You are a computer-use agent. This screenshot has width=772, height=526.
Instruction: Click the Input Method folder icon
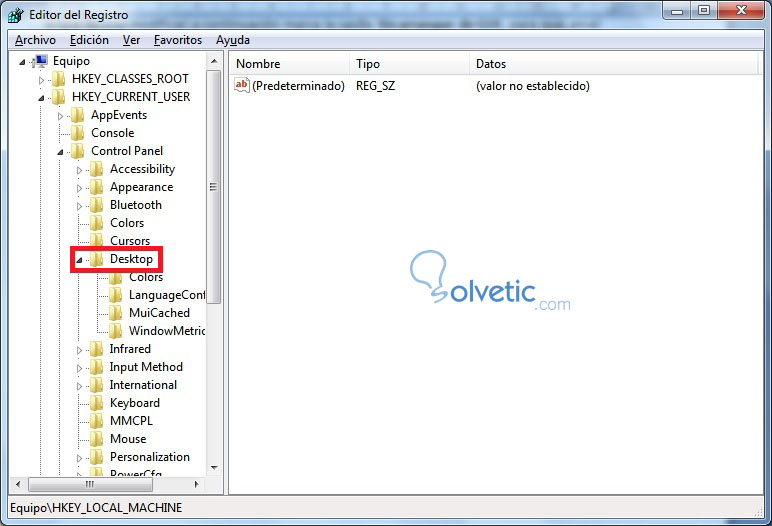coord(96,367)
